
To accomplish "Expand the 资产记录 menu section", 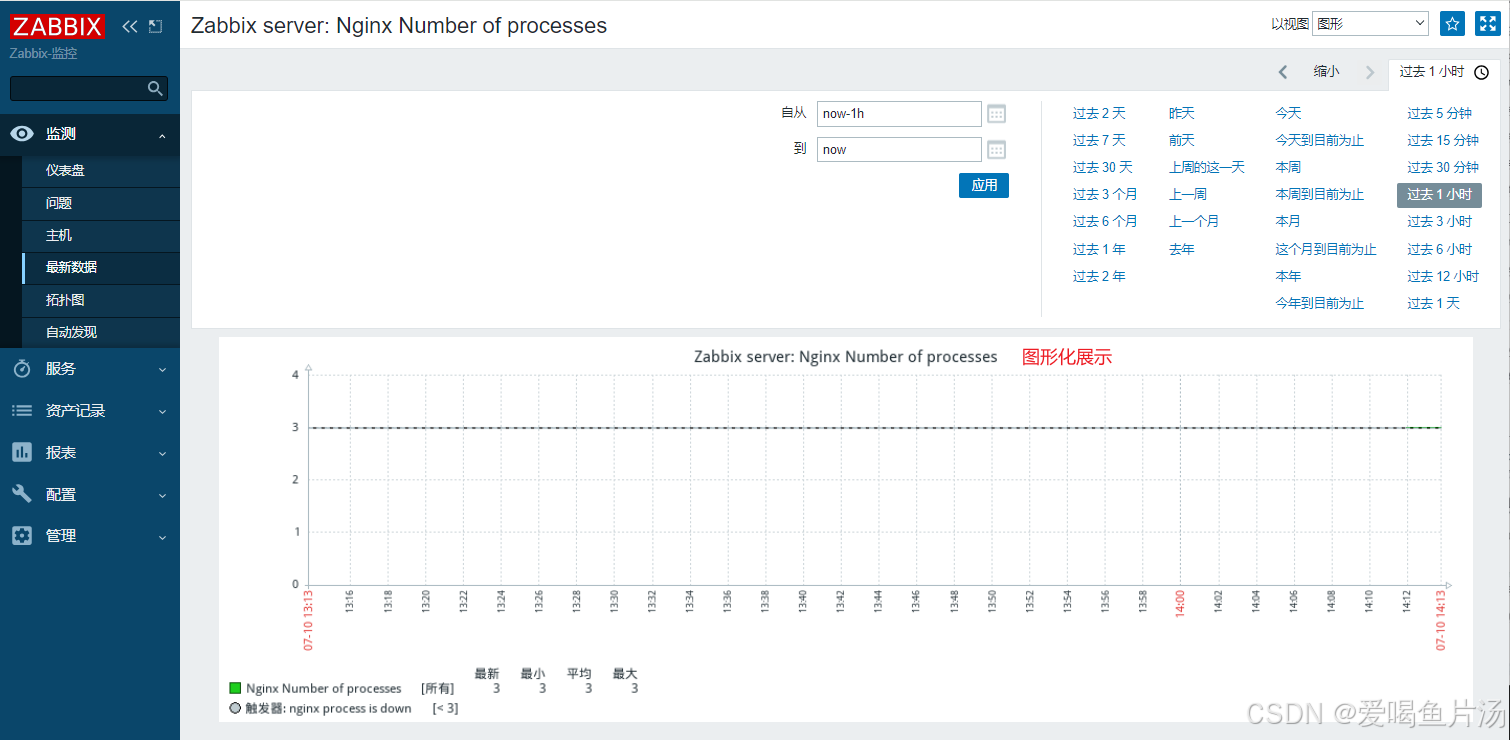I will coord(162,412).
